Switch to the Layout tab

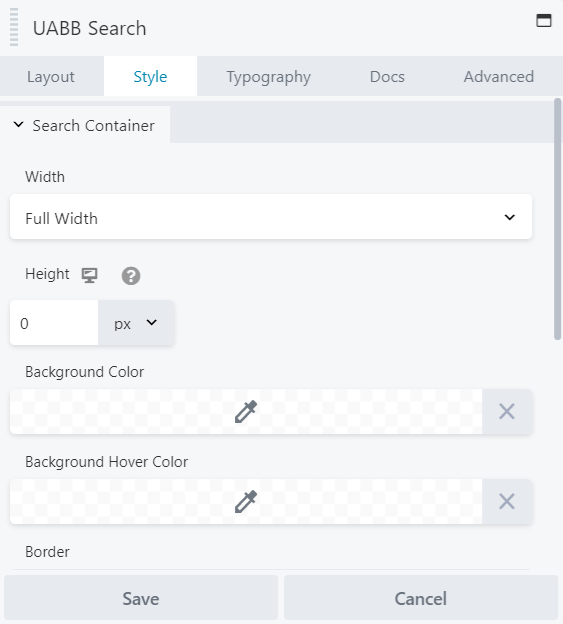51,76
